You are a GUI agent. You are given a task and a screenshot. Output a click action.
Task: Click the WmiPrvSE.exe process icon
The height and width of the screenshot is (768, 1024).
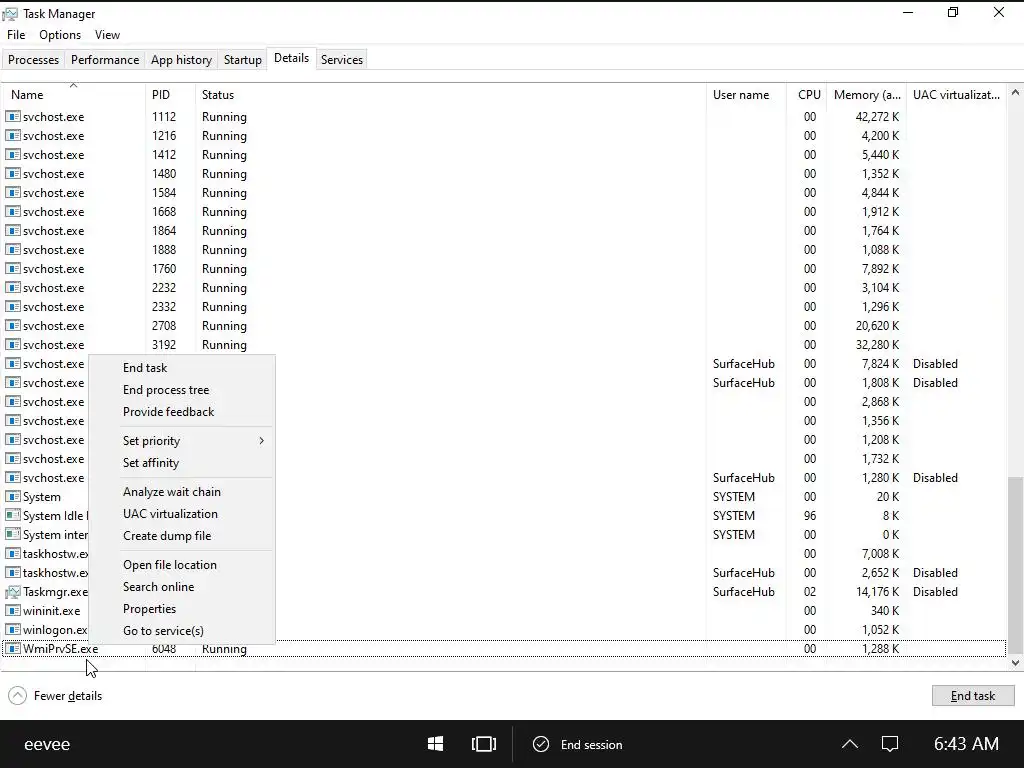(x=12, y=648)
